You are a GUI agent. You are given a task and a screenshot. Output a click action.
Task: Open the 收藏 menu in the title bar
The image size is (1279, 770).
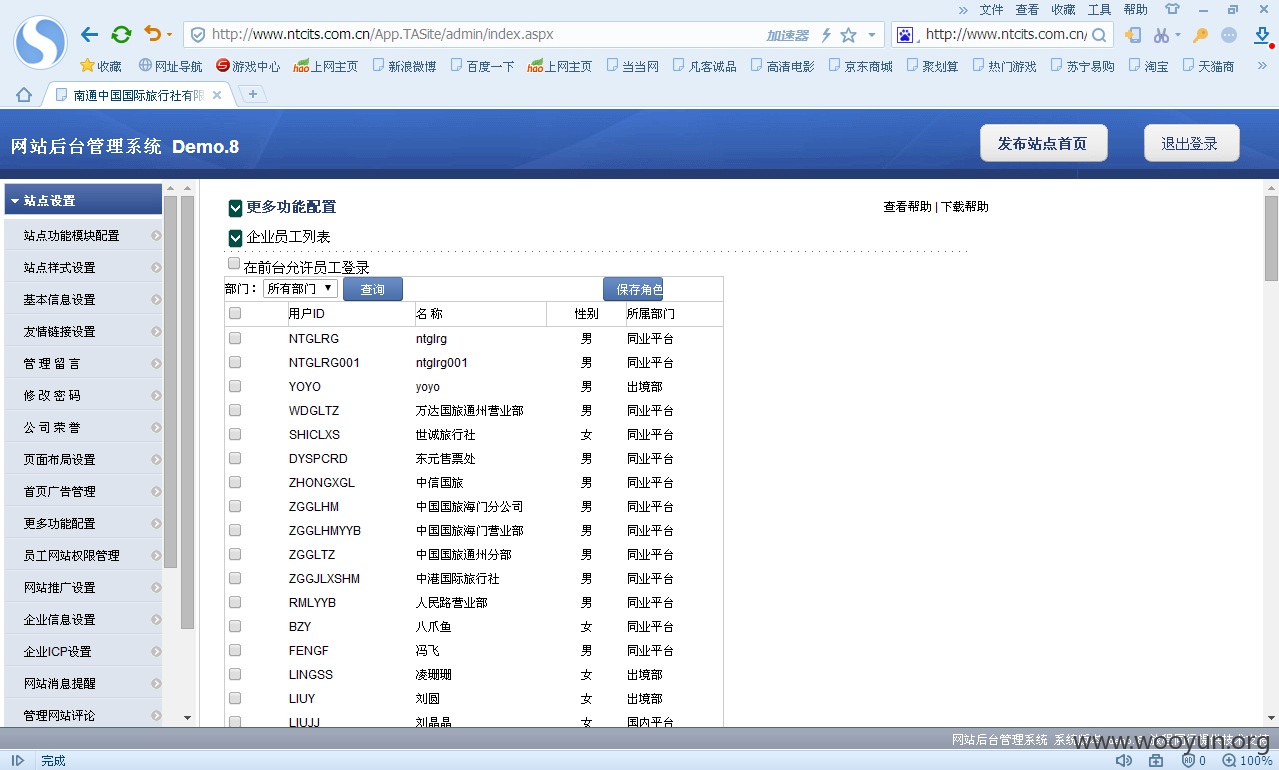coord(1063,9)
